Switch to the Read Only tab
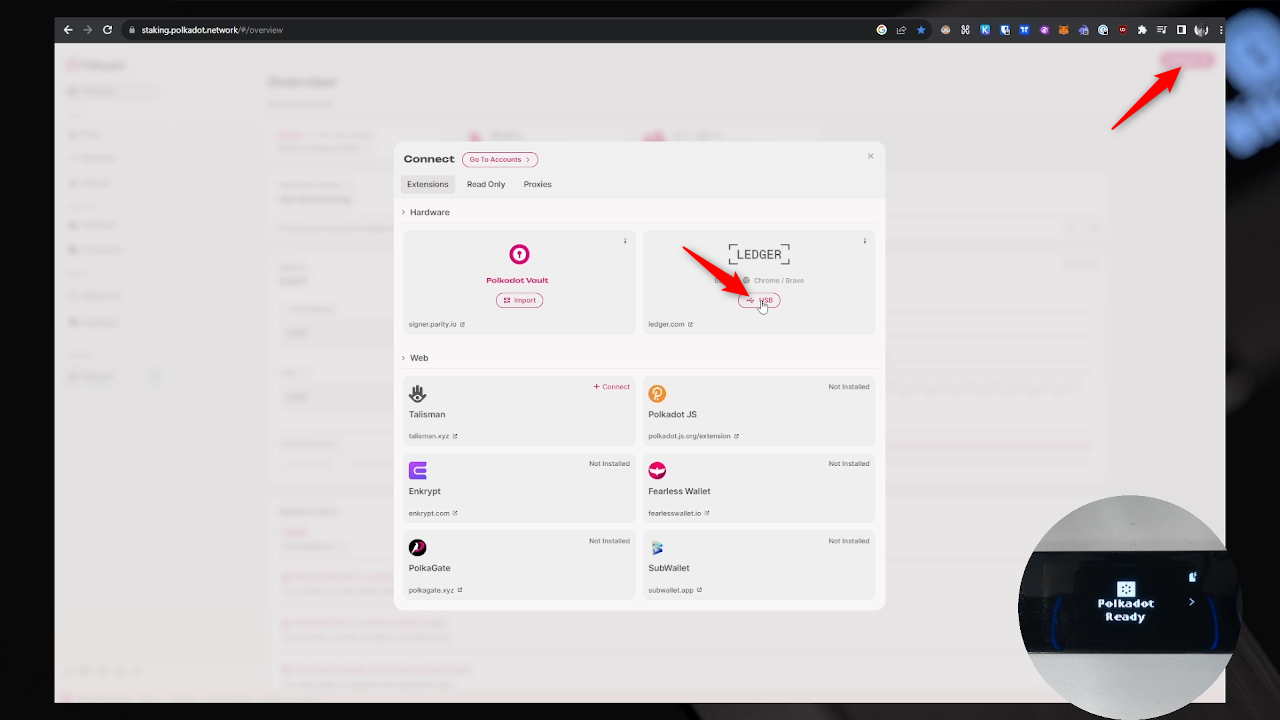The width and height of the screenshot is (1280, 720). pos(486,184)
